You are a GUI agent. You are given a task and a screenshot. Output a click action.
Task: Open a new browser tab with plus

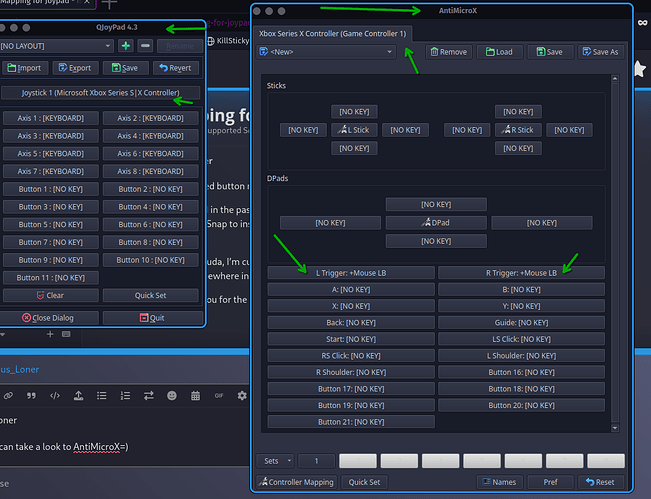109,4
